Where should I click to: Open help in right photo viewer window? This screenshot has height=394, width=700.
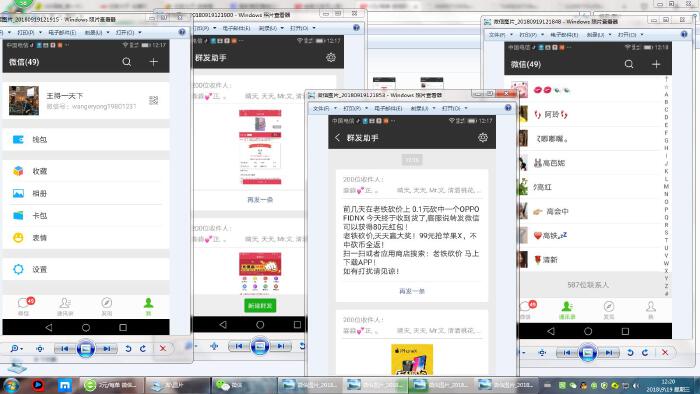(x=684, y=34)
